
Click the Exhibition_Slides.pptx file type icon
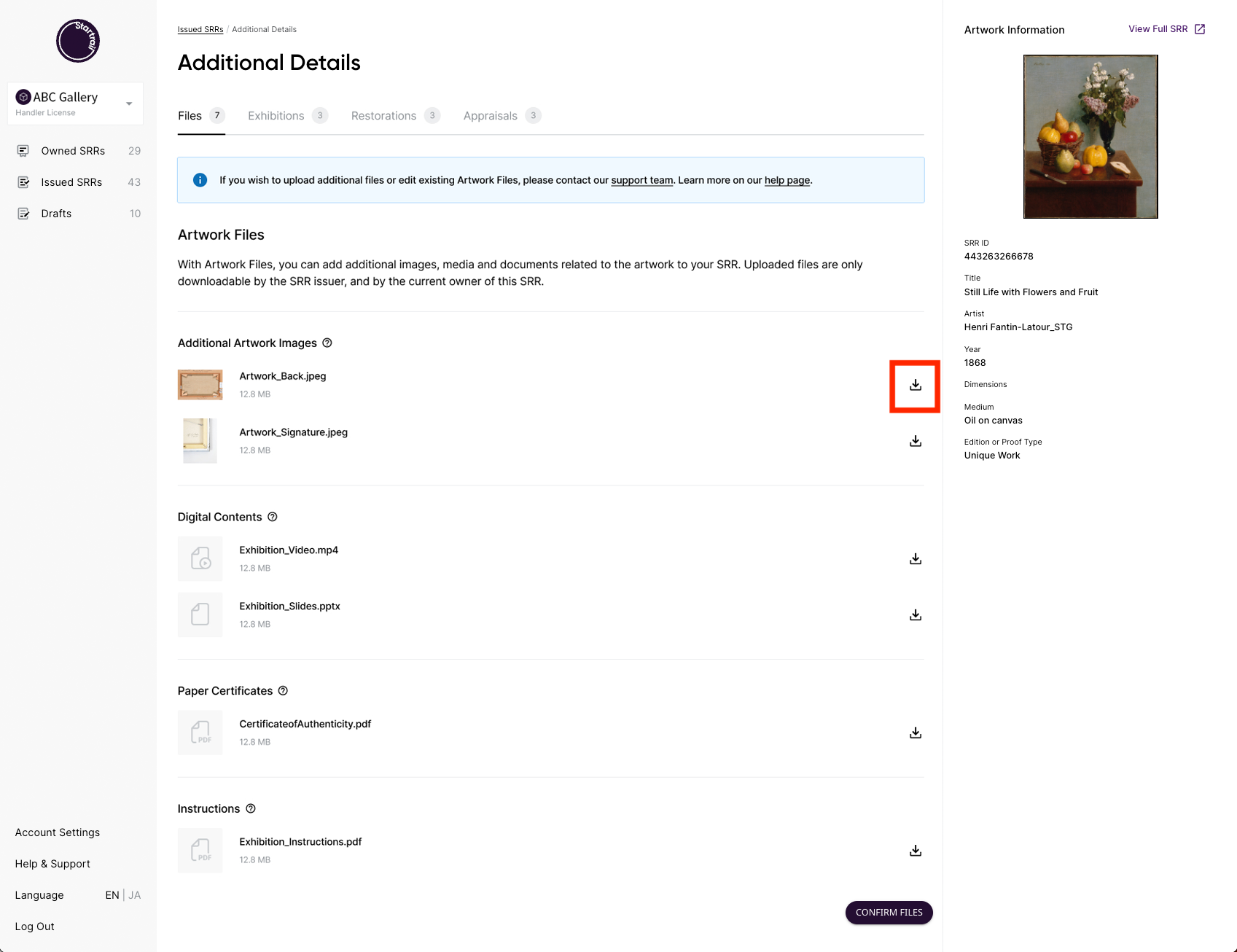200,614
